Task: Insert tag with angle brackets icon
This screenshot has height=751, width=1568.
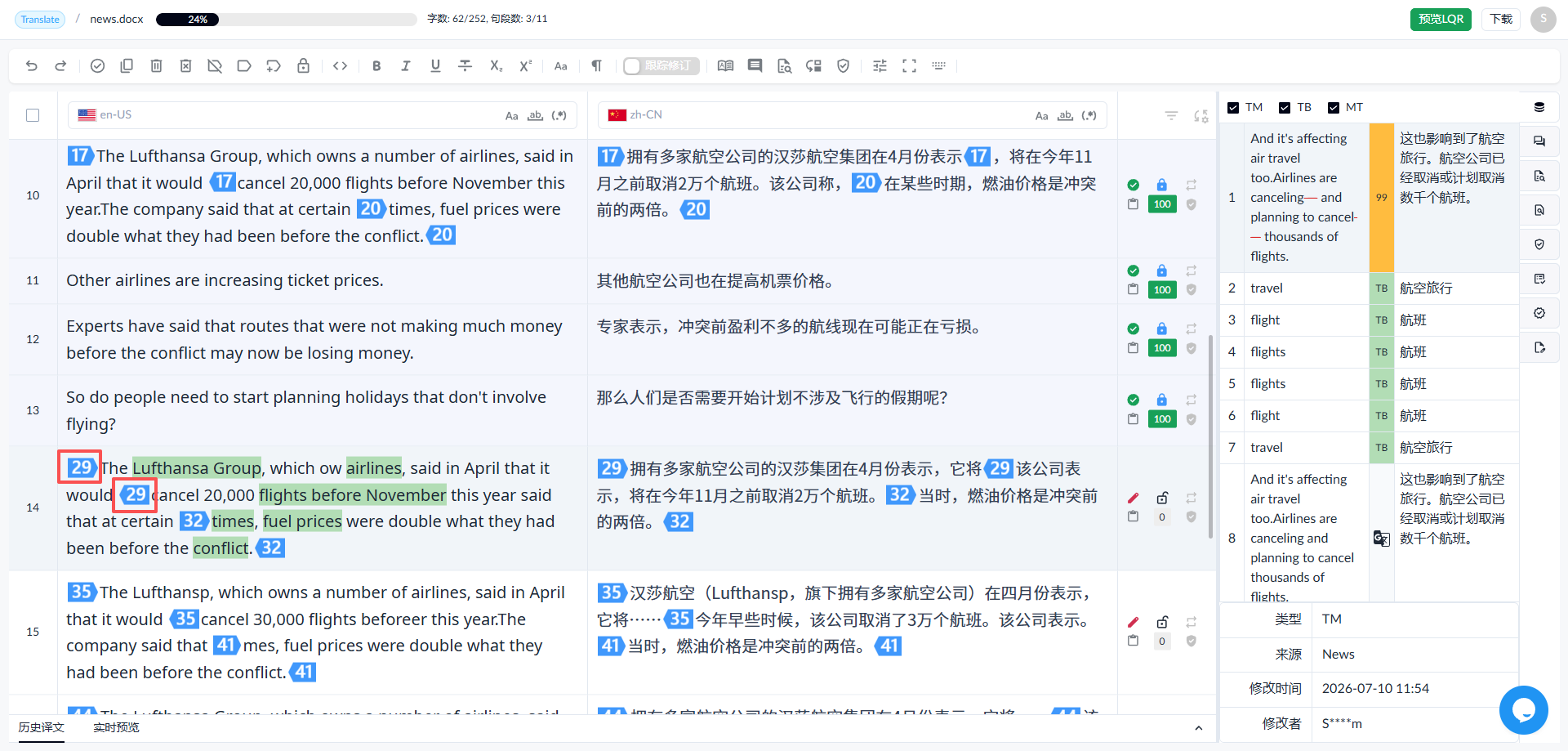Action: click(341, 66)
